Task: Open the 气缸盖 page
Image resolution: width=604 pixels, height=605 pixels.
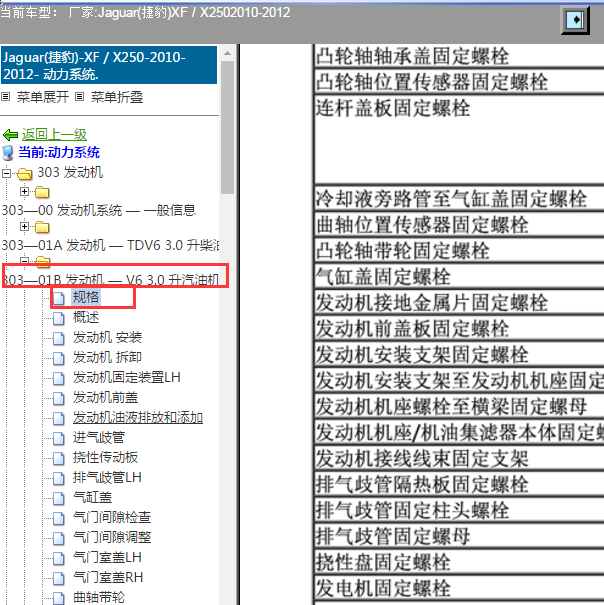Action: tap(93, 497)
